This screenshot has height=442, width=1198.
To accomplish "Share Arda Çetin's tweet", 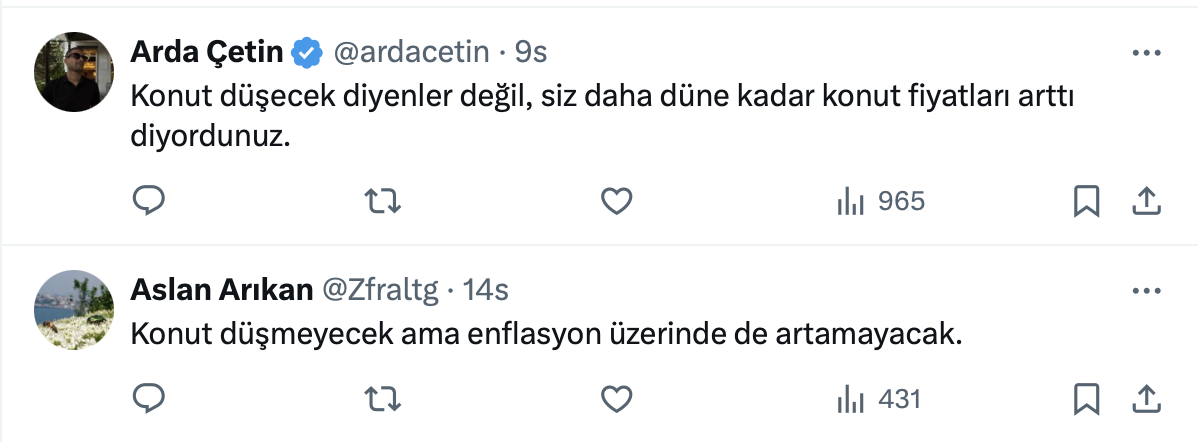I will point(1145,202).
